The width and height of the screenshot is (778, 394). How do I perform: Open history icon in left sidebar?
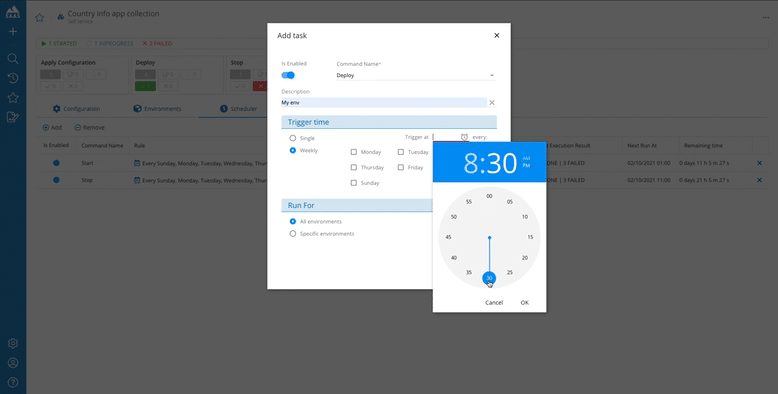[13, 78]
